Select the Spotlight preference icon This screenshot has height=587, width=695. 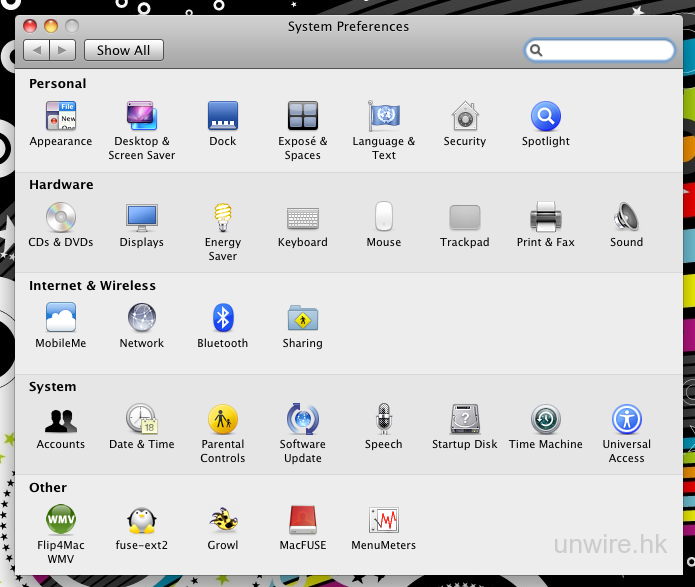[545, 117]
